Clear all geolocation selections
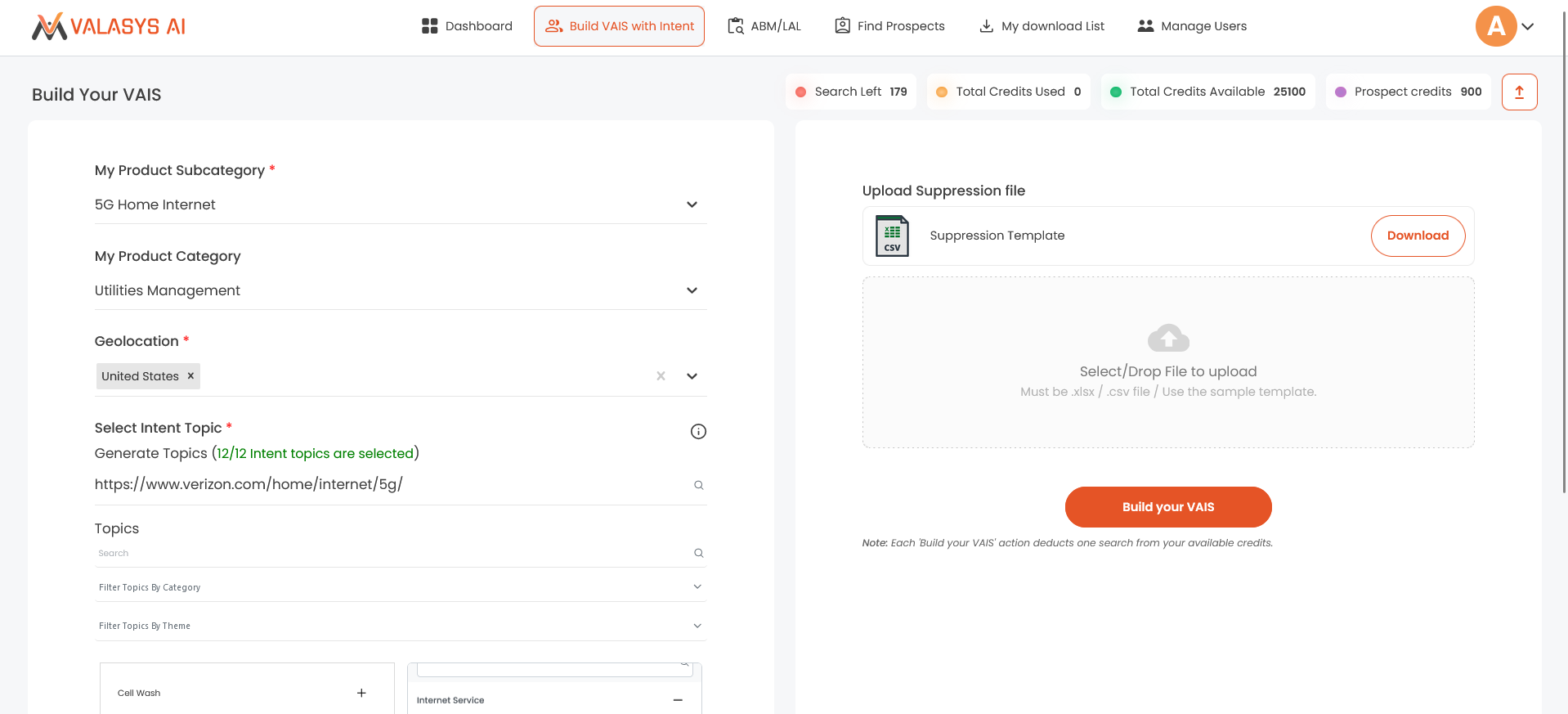1568x714 pixels. click(661, 376)
